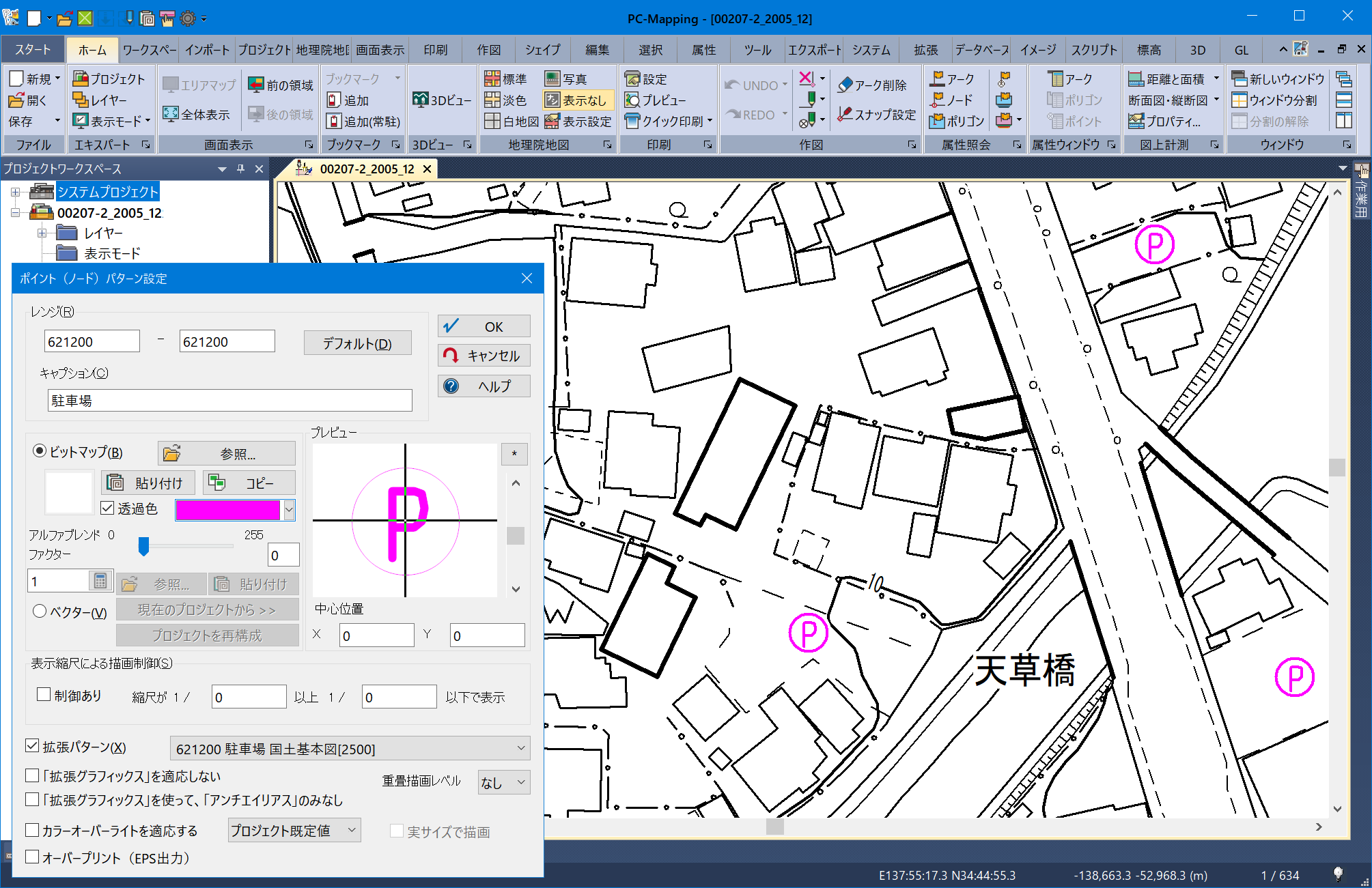Switch to the 作図 ribbon tab
The height and width of the screenshot is (888, 1372).
point(488,50)
